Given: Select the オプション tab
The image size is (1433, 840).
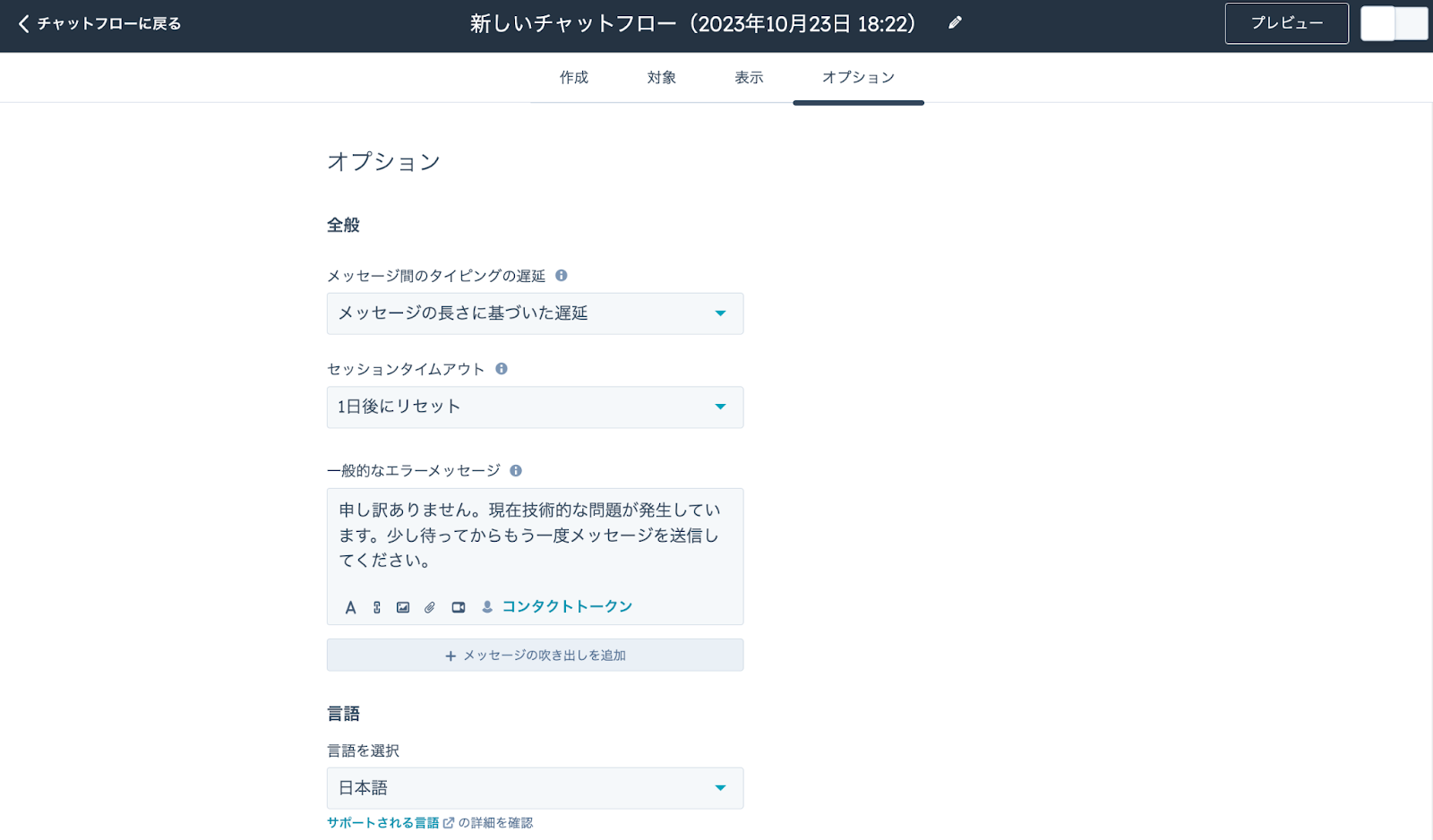Looking at the screenshot, I should tap(858, 78).
